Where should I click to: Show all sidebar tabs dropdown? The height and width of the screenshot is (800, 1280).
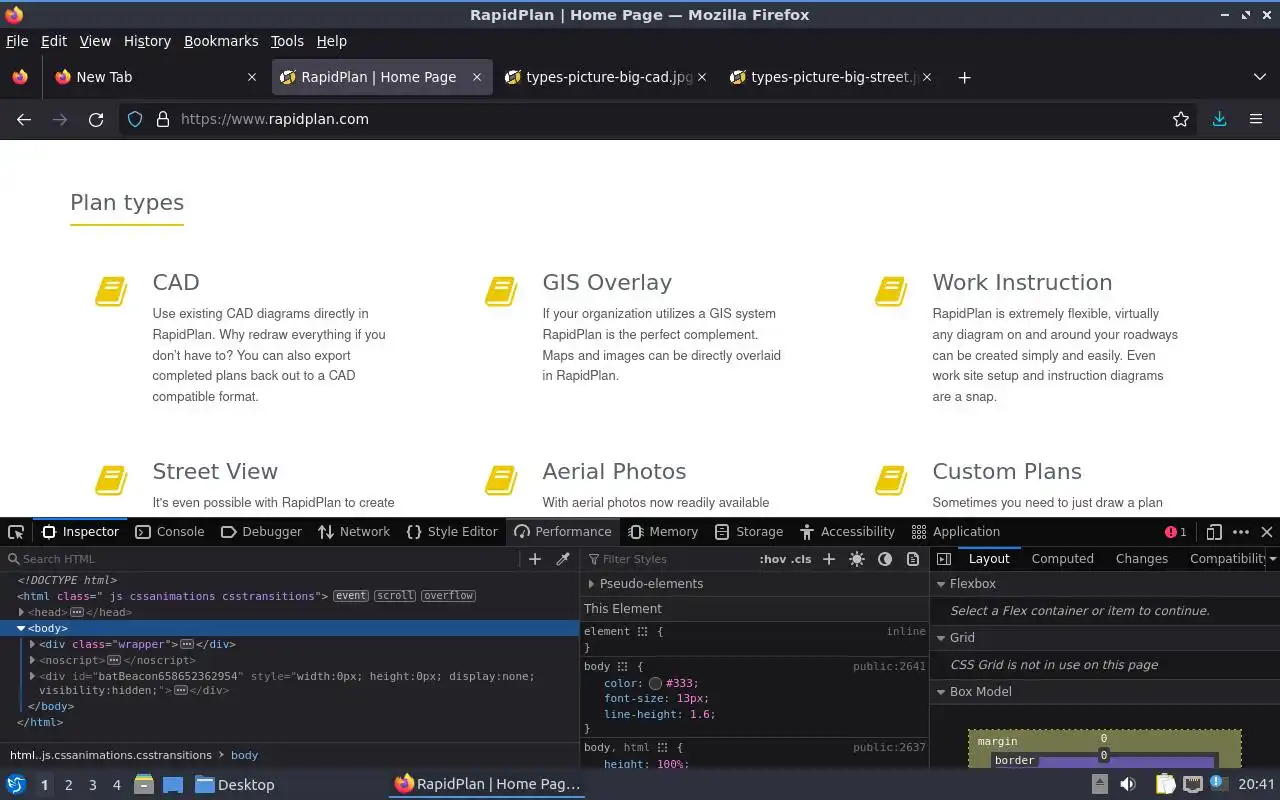click(1273, 559)
